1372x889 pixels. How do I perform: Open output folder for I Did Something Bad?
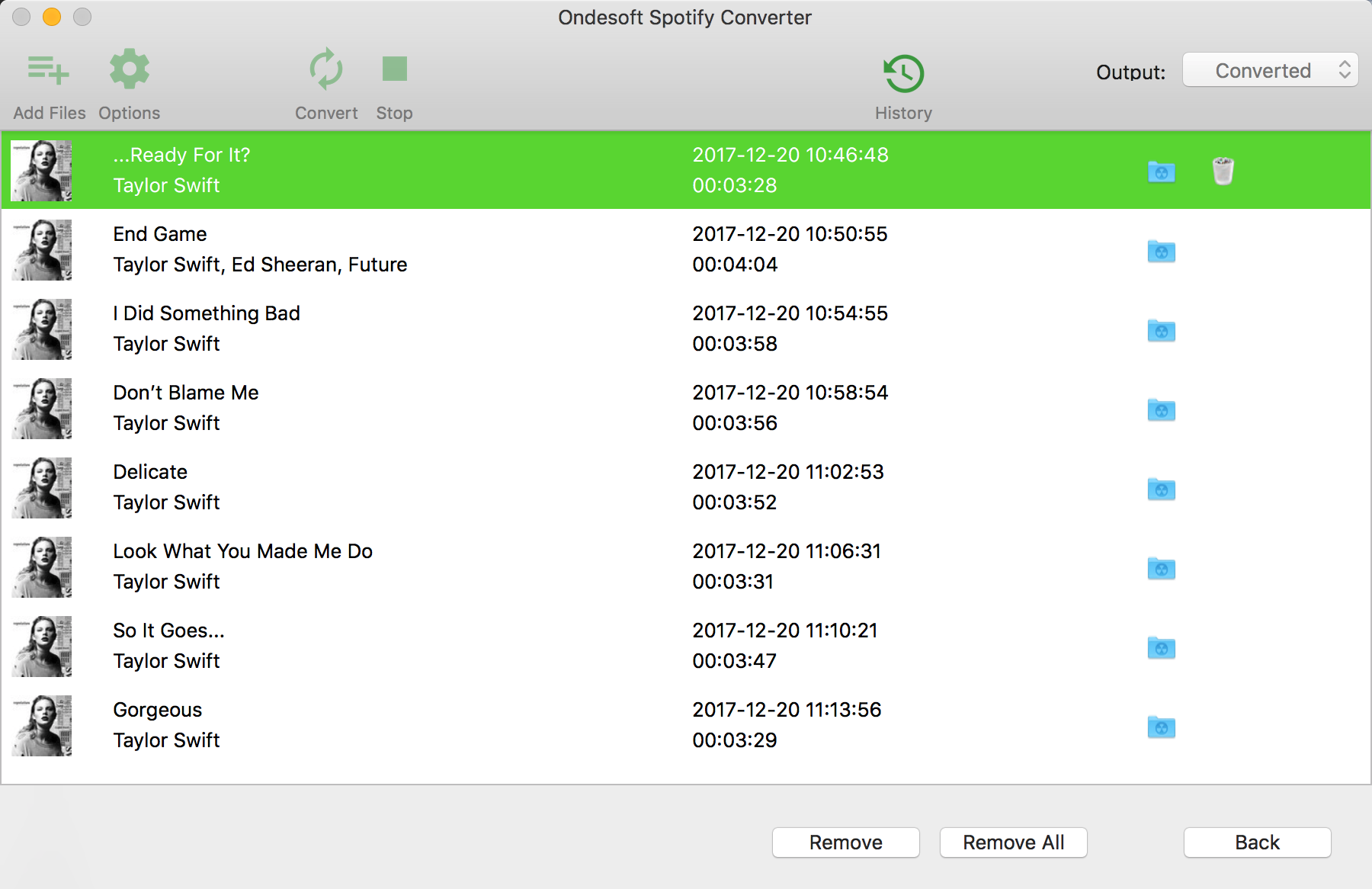pos(1162,330)
